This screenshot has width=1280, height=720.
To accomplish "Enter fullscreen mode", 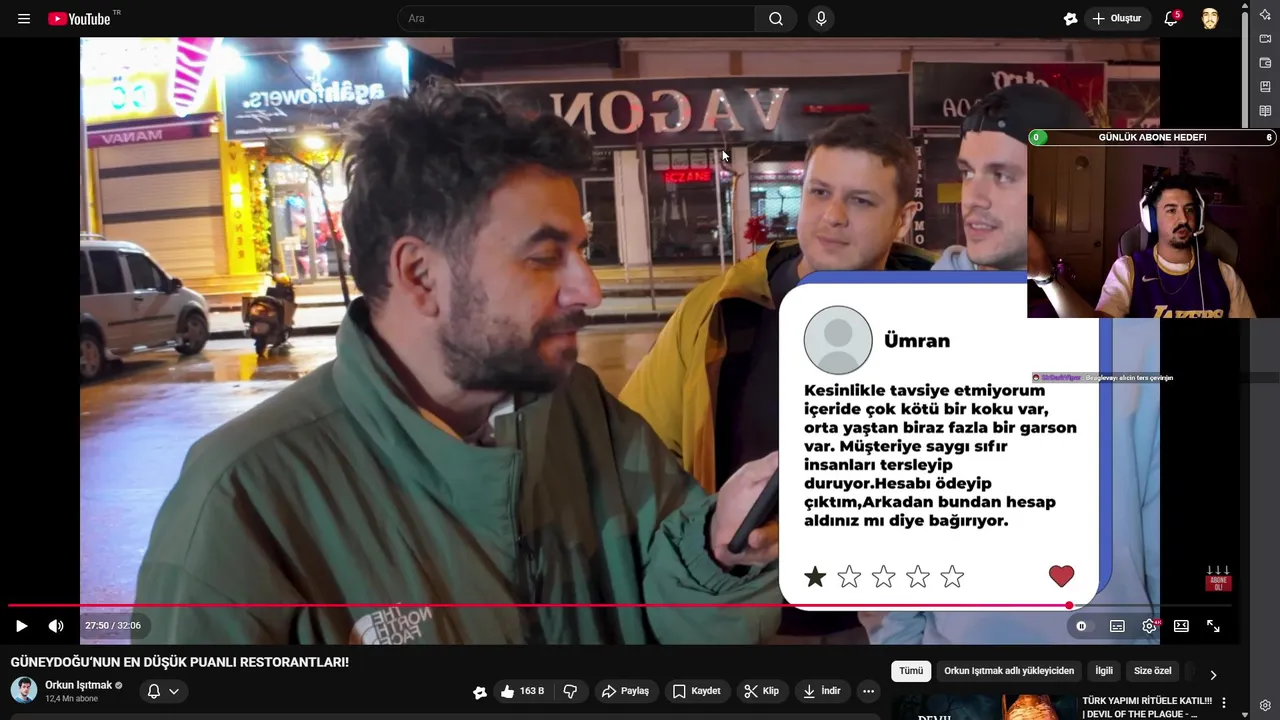I will (1213, 626).
